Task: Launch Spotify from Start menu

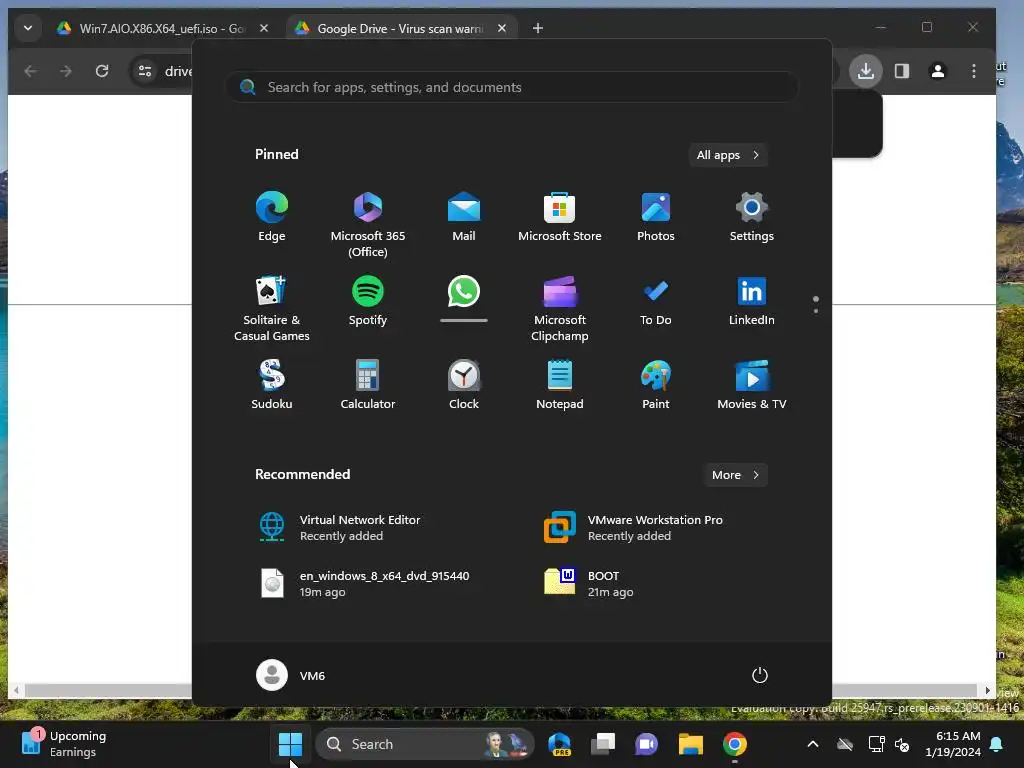Action: click(368, 301)
